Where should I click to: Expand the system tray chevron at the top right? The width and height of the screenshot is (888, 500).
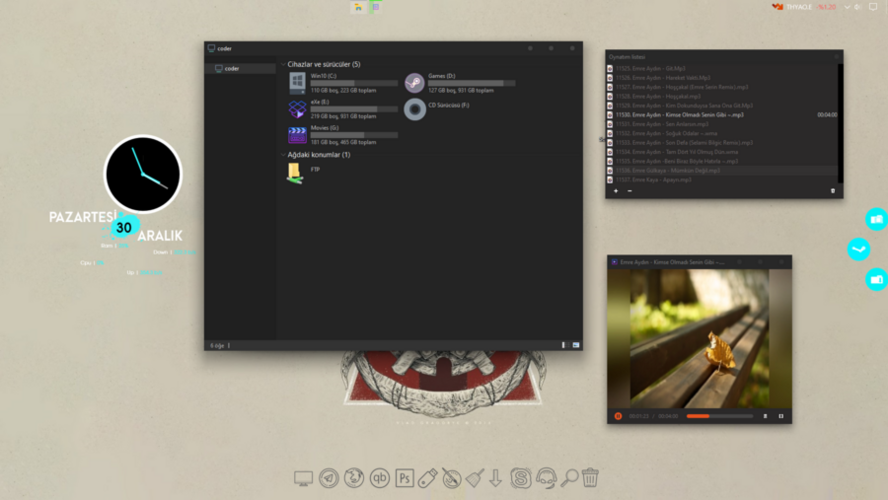click(x=847, y=7)
